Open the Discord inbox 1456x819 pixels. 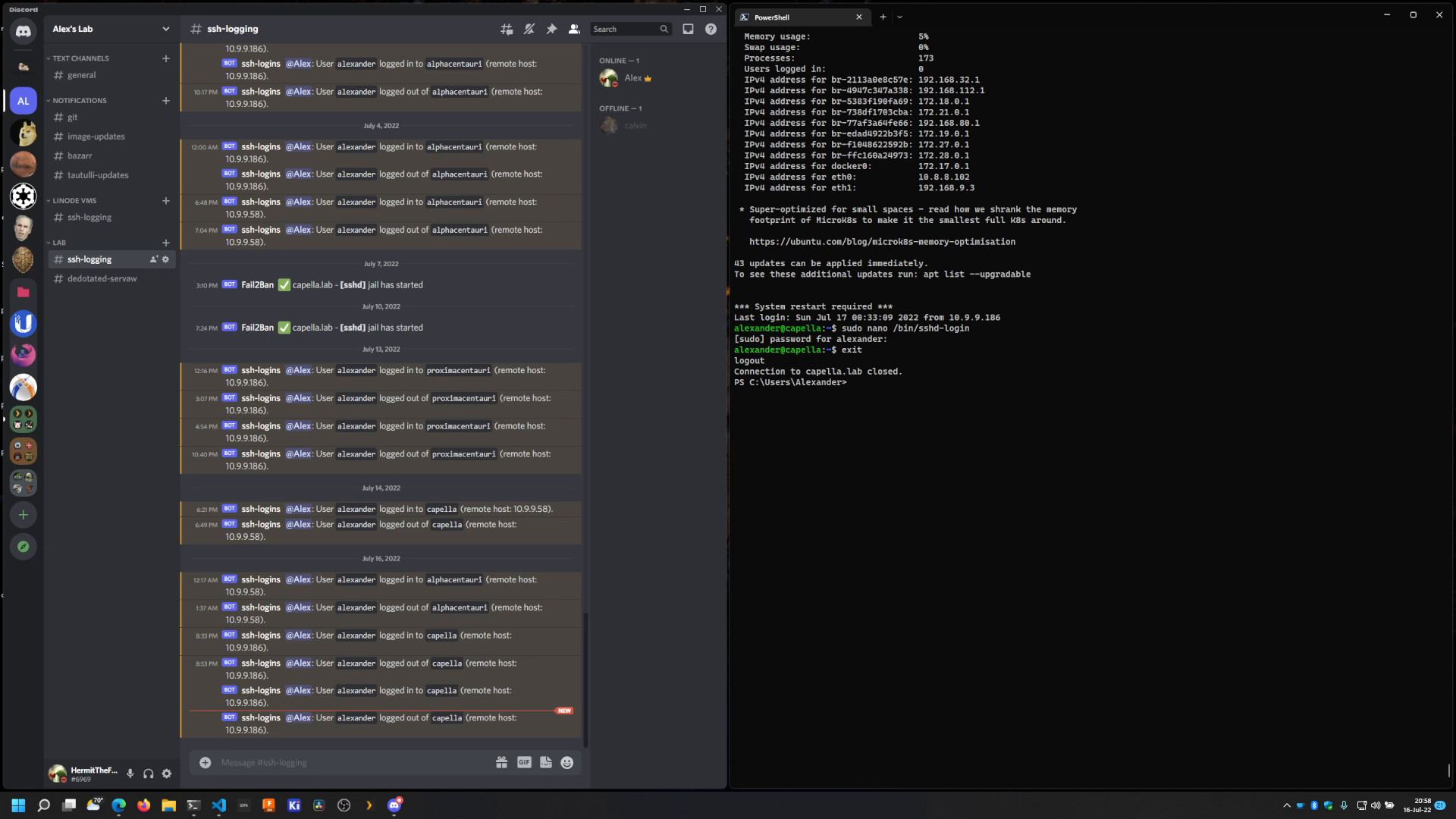[x=689, y=29]
